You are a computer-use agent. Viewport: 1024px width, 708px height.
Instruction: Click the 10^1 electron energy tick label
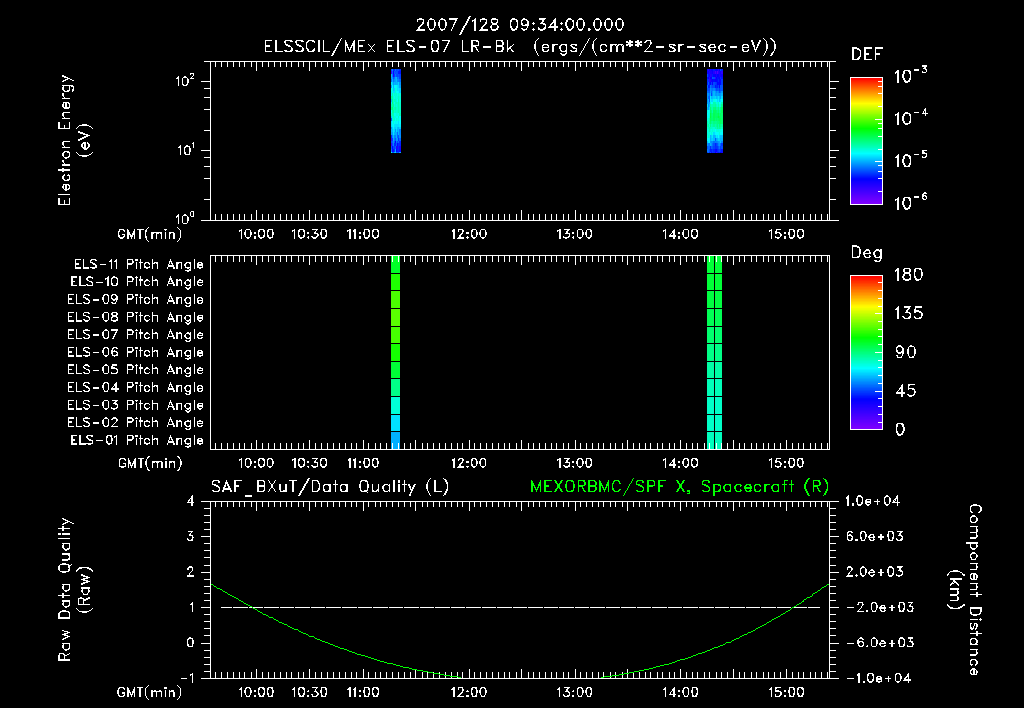(185, 150)
